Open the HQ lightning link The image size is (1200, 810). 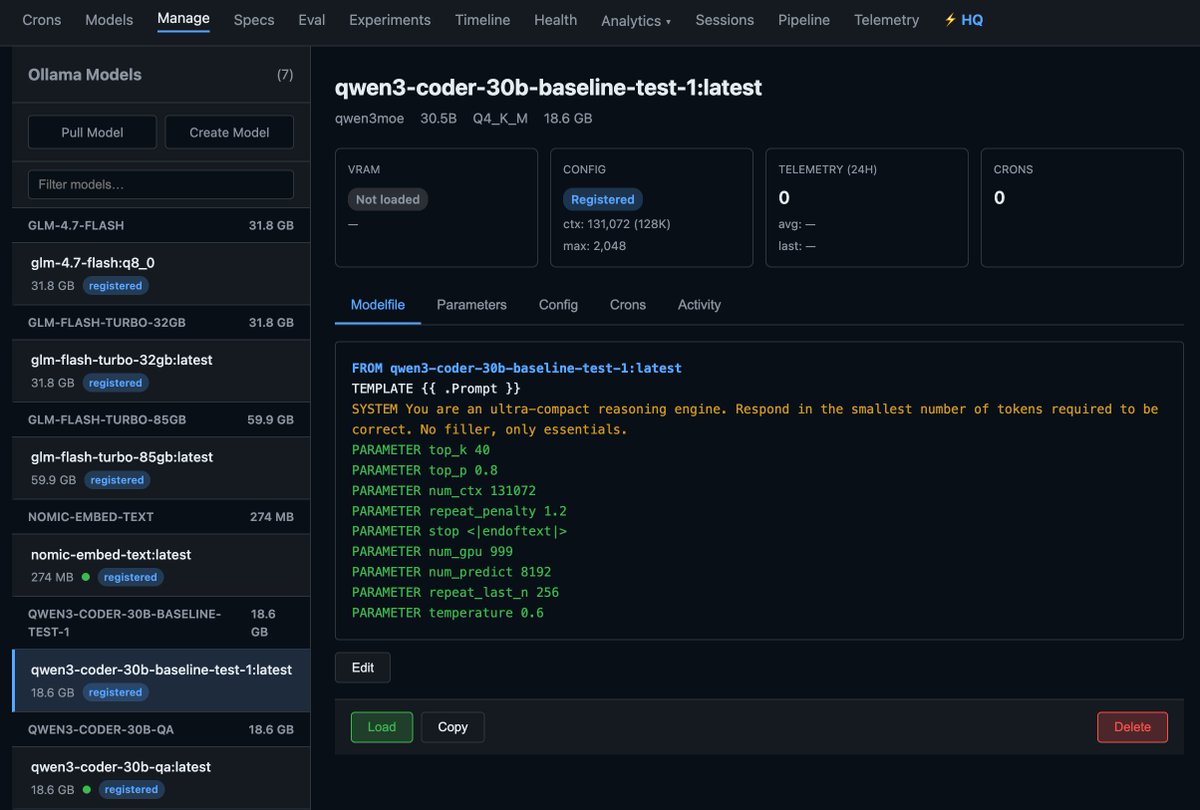(x=964, y=20)
